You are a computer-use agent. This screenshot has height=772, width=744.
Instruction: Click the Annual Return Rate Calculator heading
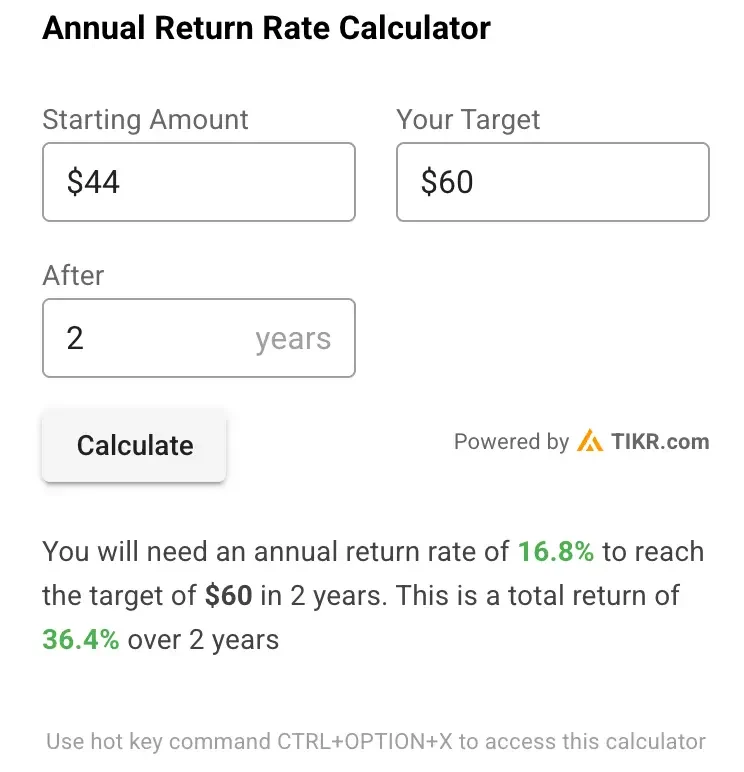pos(266,28)
